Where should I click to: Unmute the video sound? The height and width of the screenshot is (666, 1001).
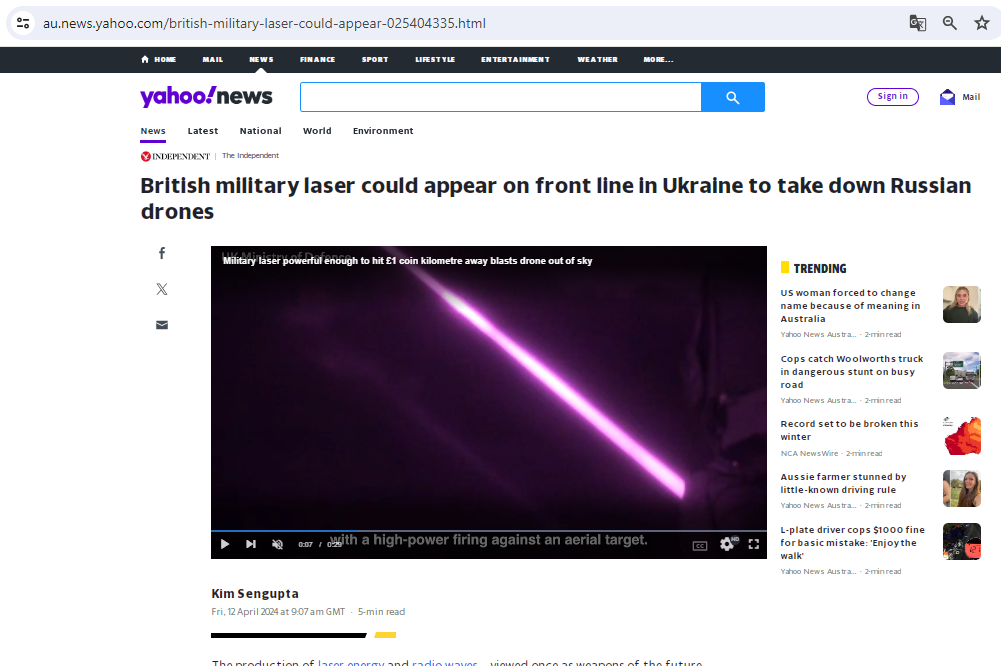click(277, 544)
